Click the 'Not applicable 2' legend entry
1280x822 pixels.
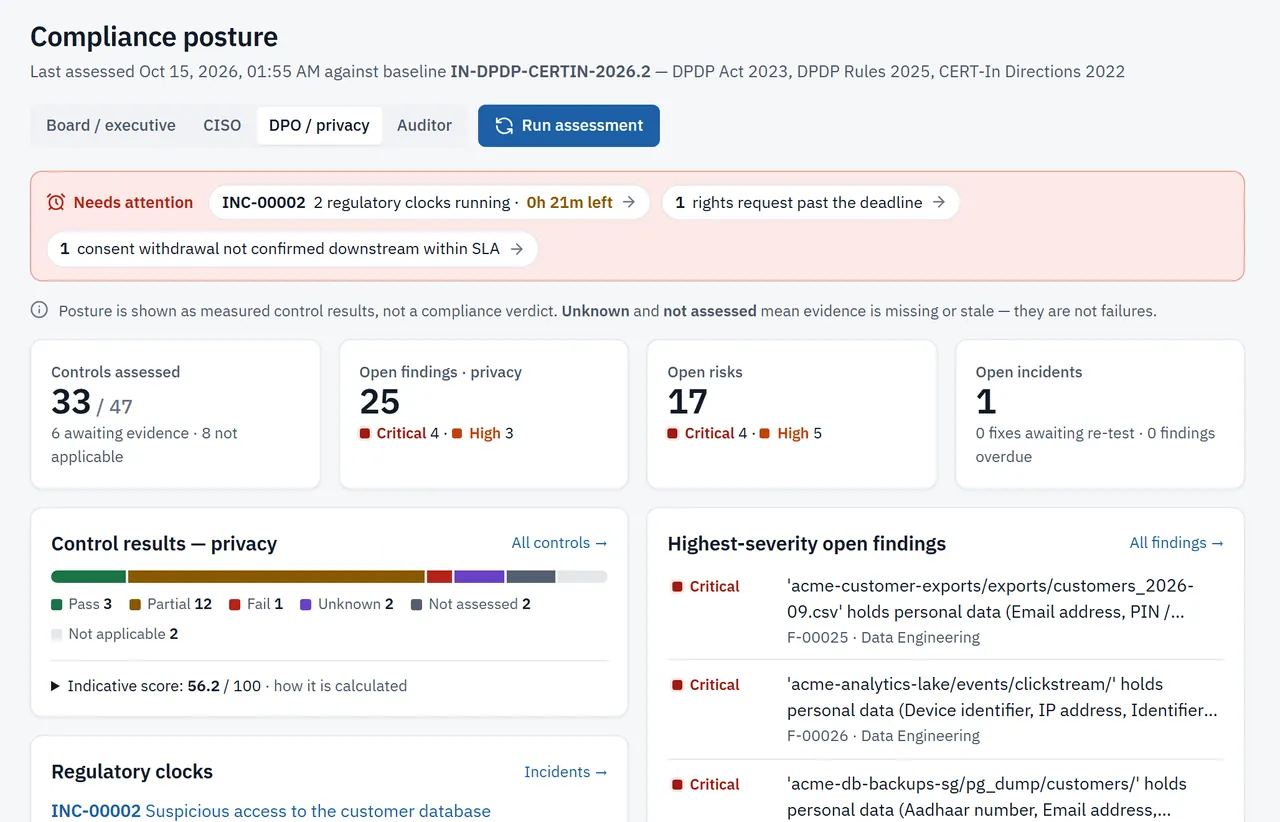[115, 634]
